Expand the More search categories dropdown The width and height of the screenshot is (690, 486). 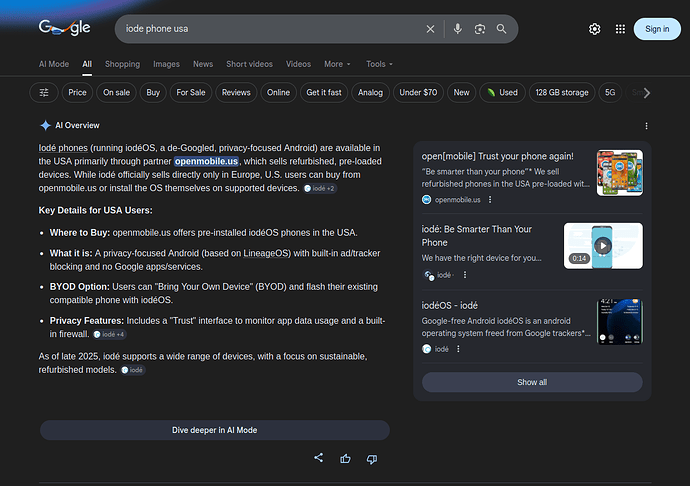[x=337, y=64]
